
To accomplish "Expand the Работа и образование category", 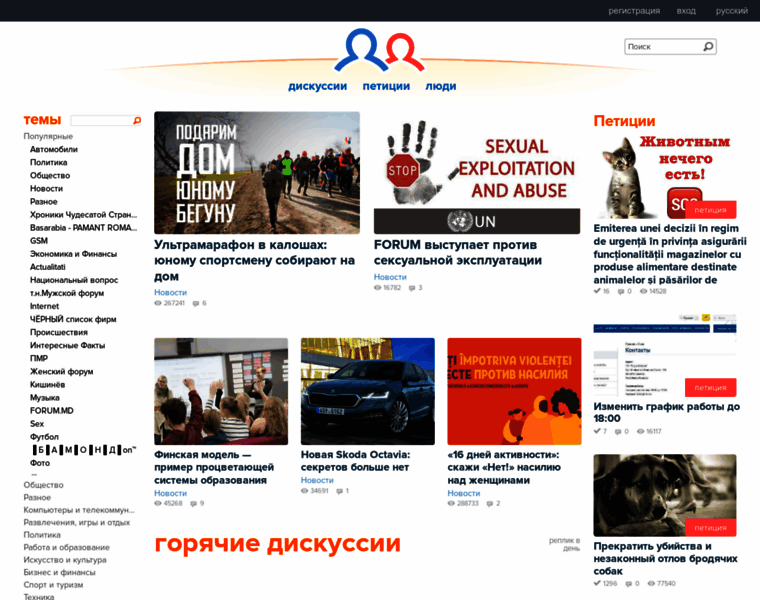I will click(66, 547).
